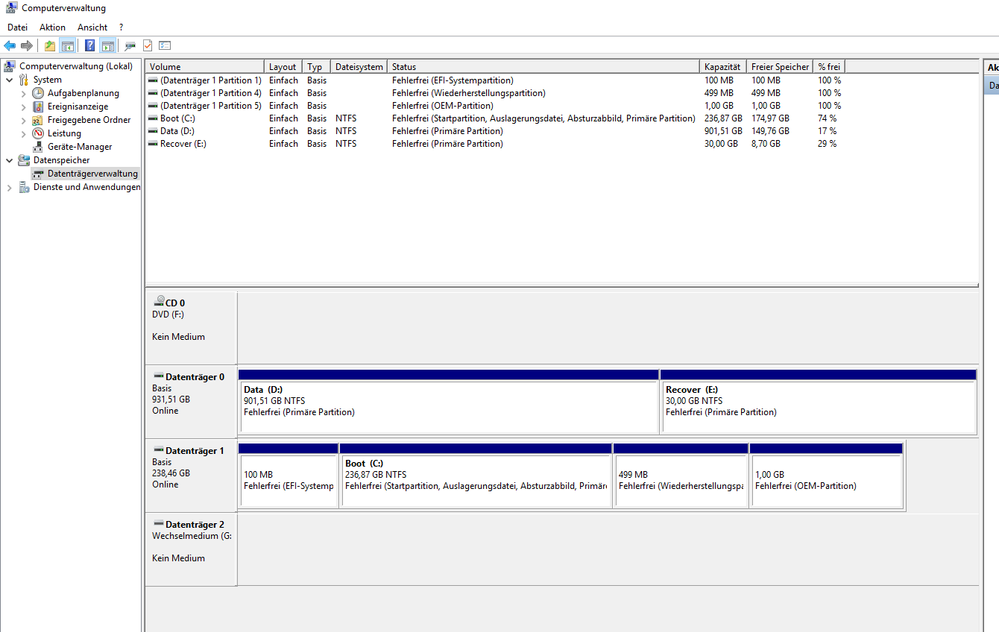Expand Dienste und Anwendungen node
999x632 pixels.
click(x=10, y=187)
